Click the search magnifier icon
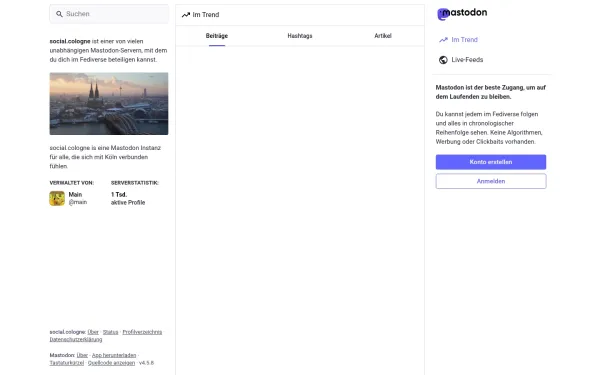Image resolution: width=600 pixels, height=375 pixels. [x=59, y=14]
